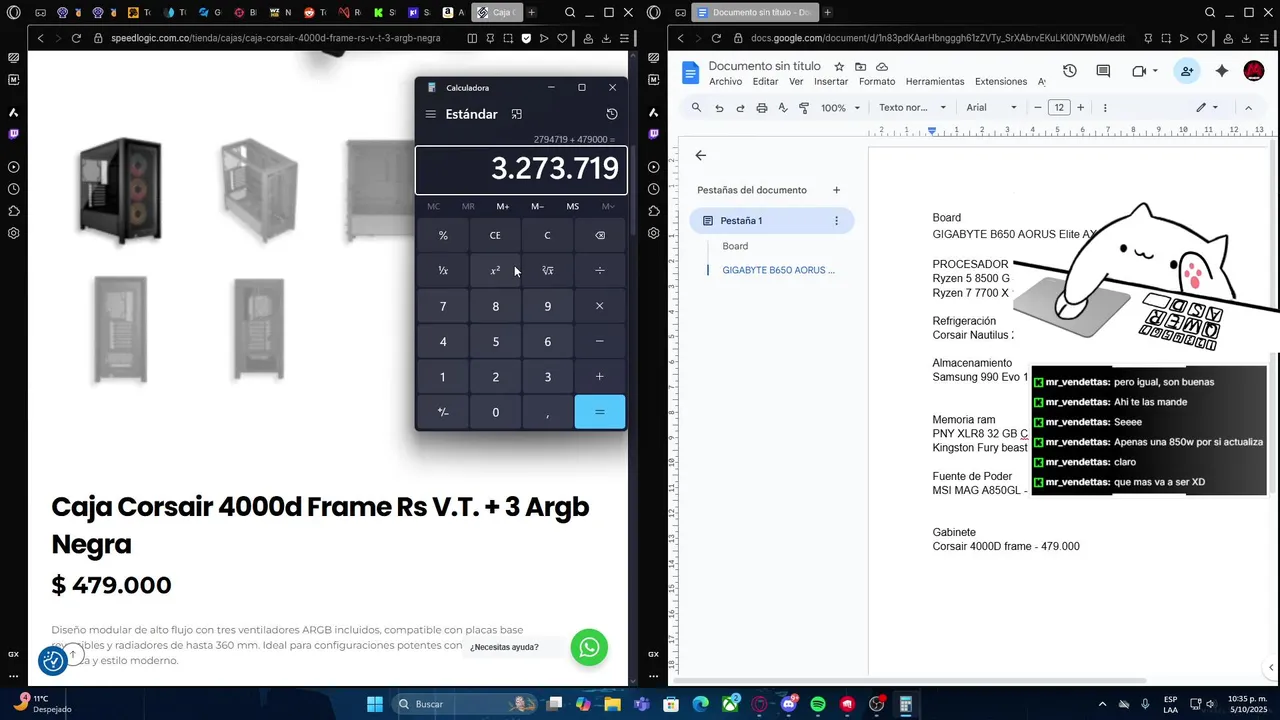The image size is (1280, 720).
Task: Open the Editar menu
Action: [x=765, y=82]
